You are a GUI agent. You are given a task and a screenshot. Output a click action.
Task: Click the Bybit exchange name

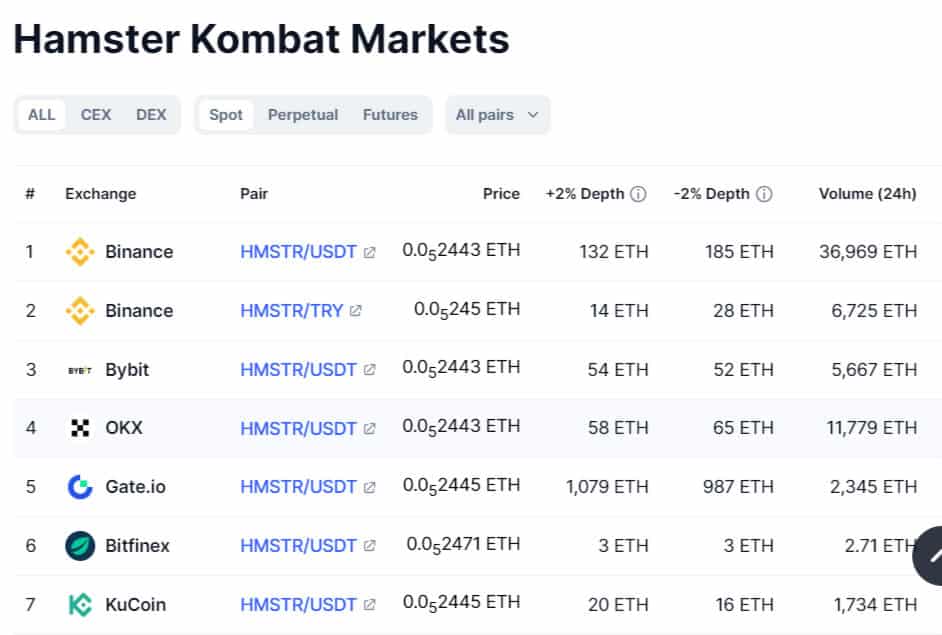127,369
